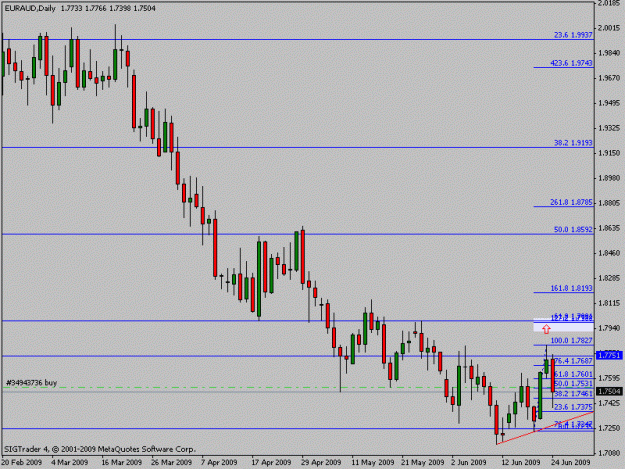Select the "261.8 1.8785" expansion label
Viewport: 625px width, 469px height.
[x=571, y=202]
